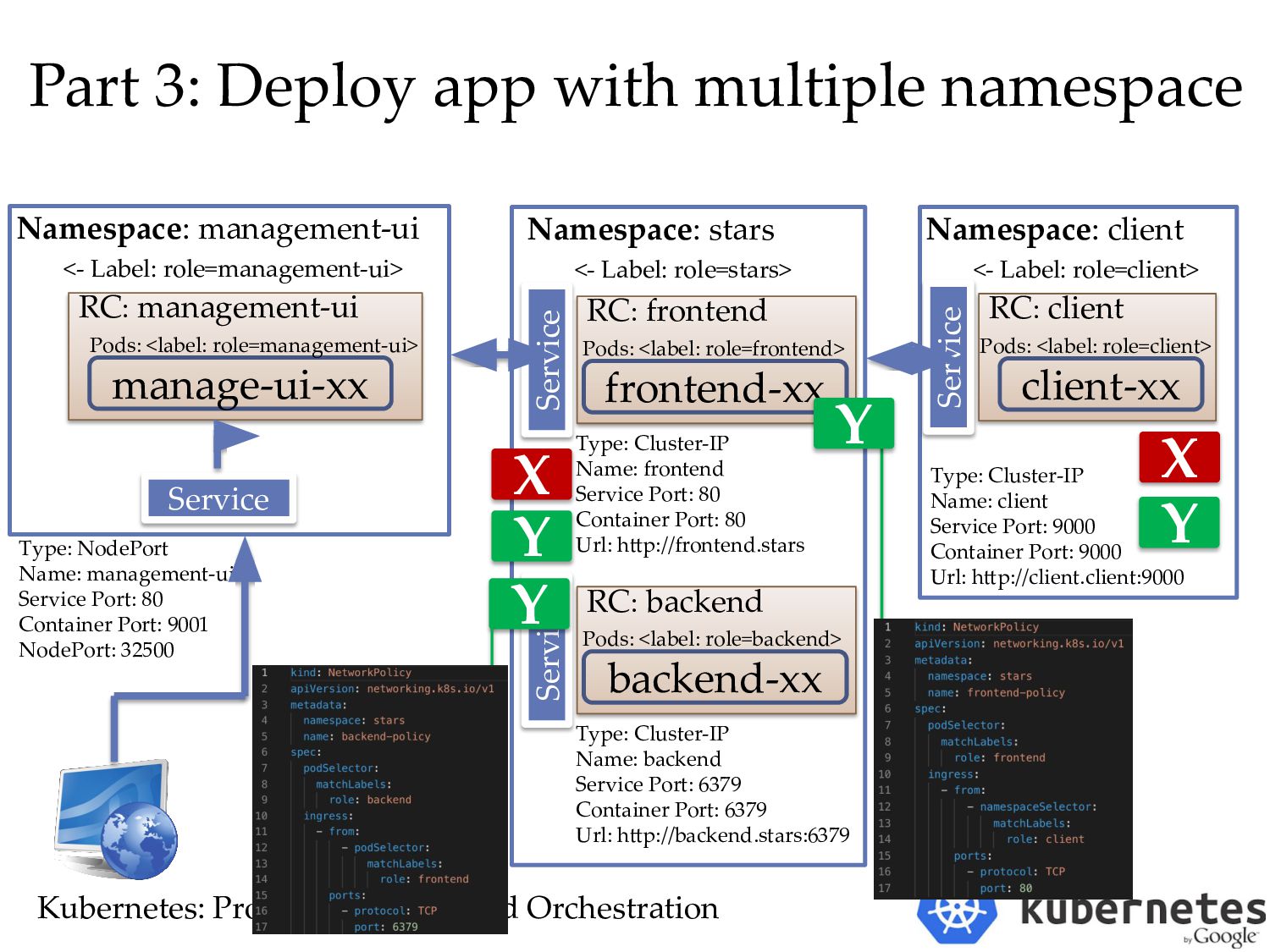Screen dimensions: 1270x952
Task: Click the Url: http://frontend.stars link
Action: 690,545
